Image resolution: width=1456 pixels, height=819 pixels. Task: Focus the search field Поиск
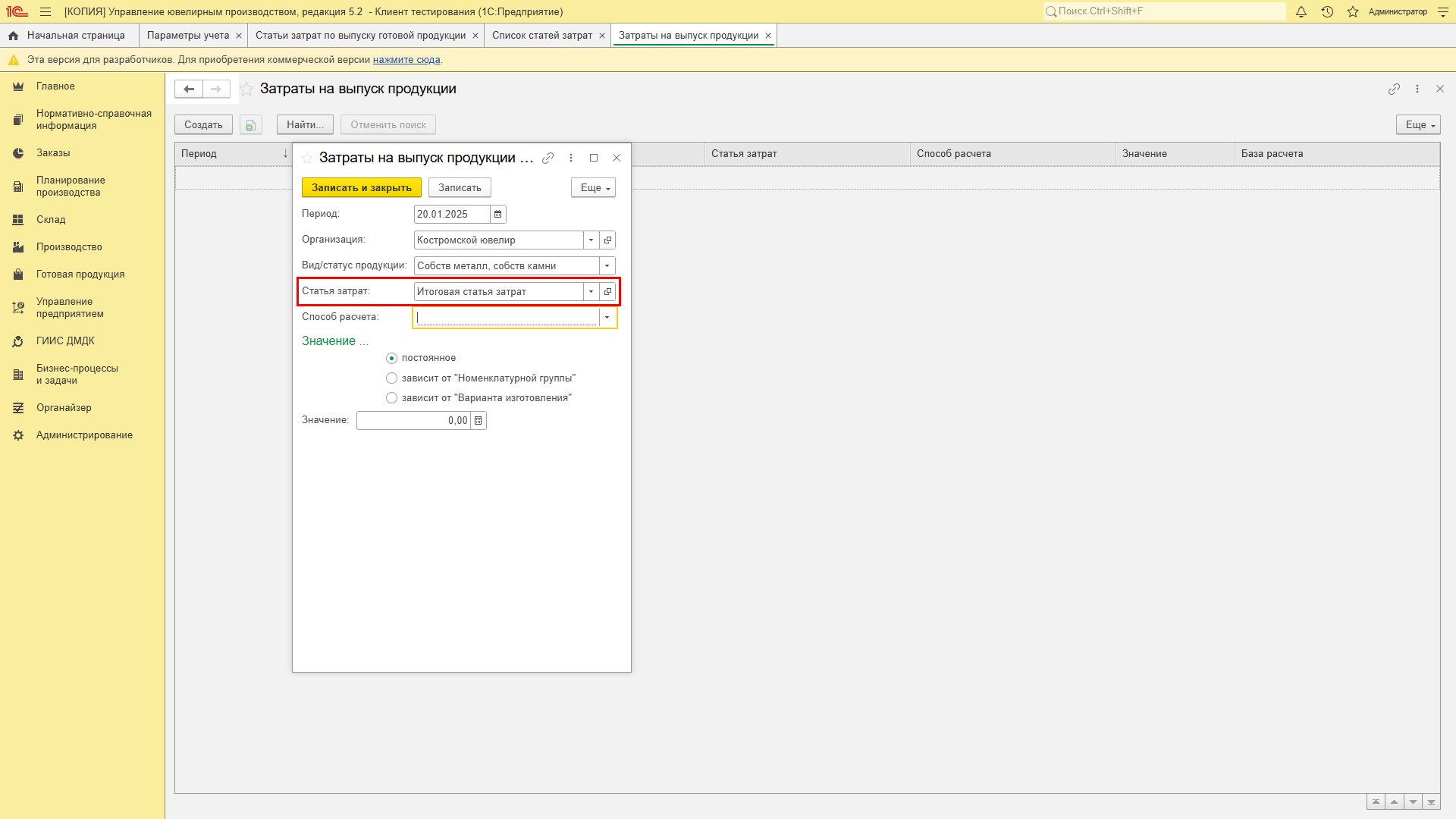[x=1164, y=11]
